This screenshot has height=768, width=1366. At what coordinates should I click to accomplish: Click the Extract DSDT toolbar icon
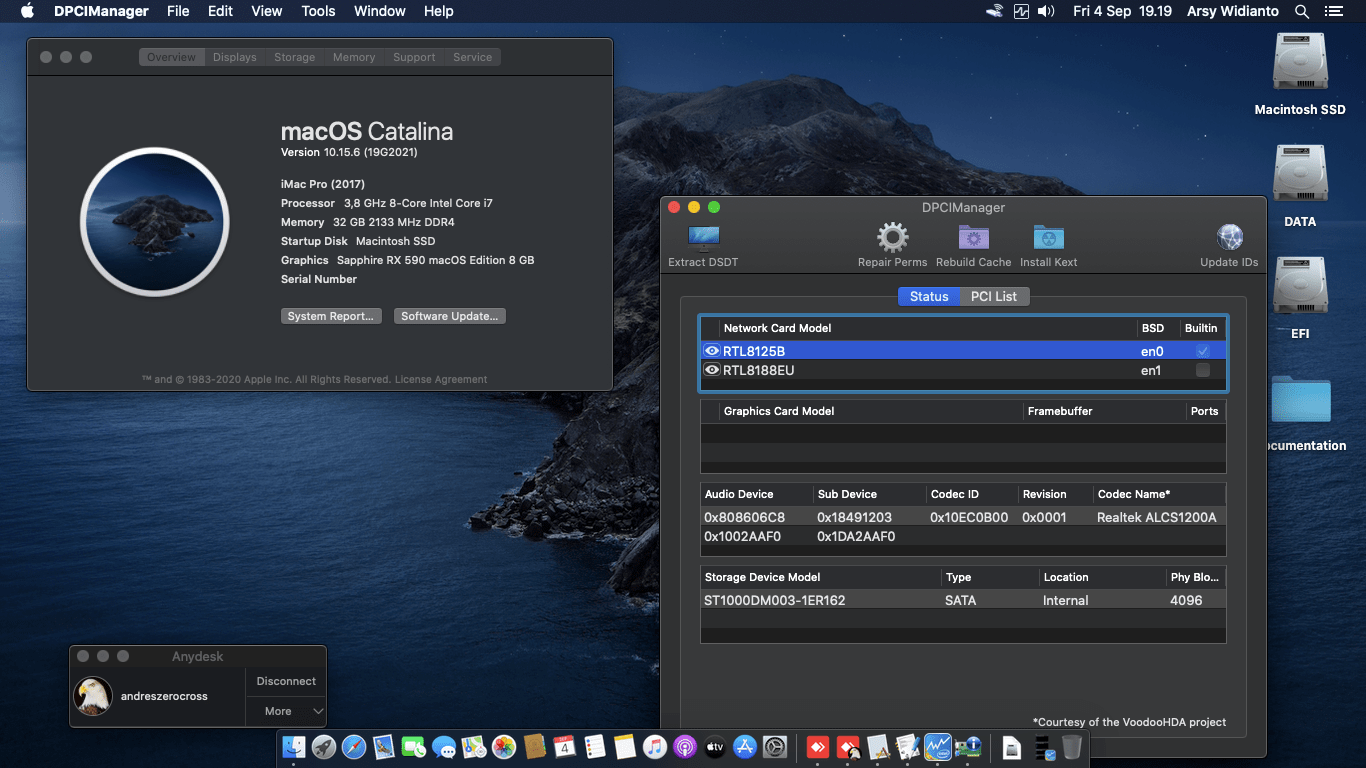(703, 238)
